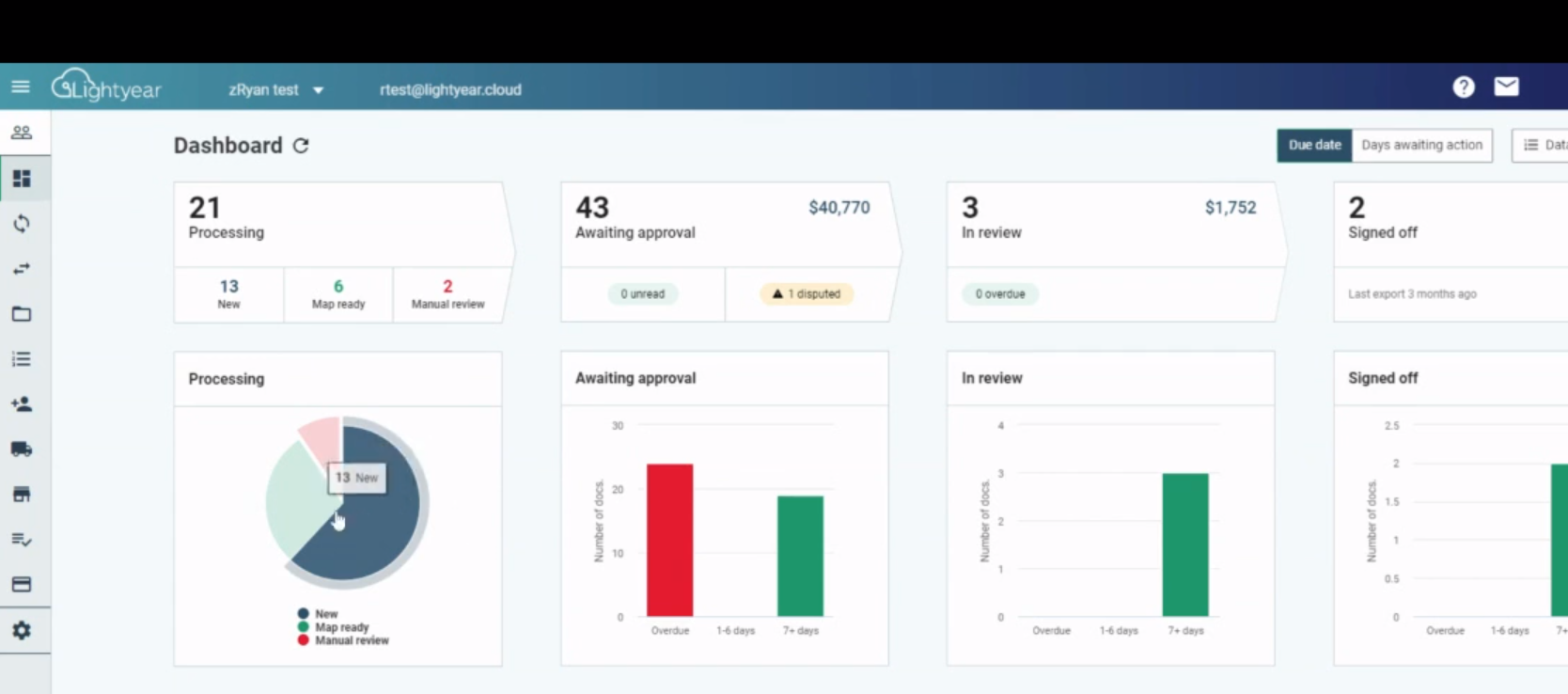The image size is (1568, 694).
Task: Open the hamburger menu icon
Action: point(21,87)
